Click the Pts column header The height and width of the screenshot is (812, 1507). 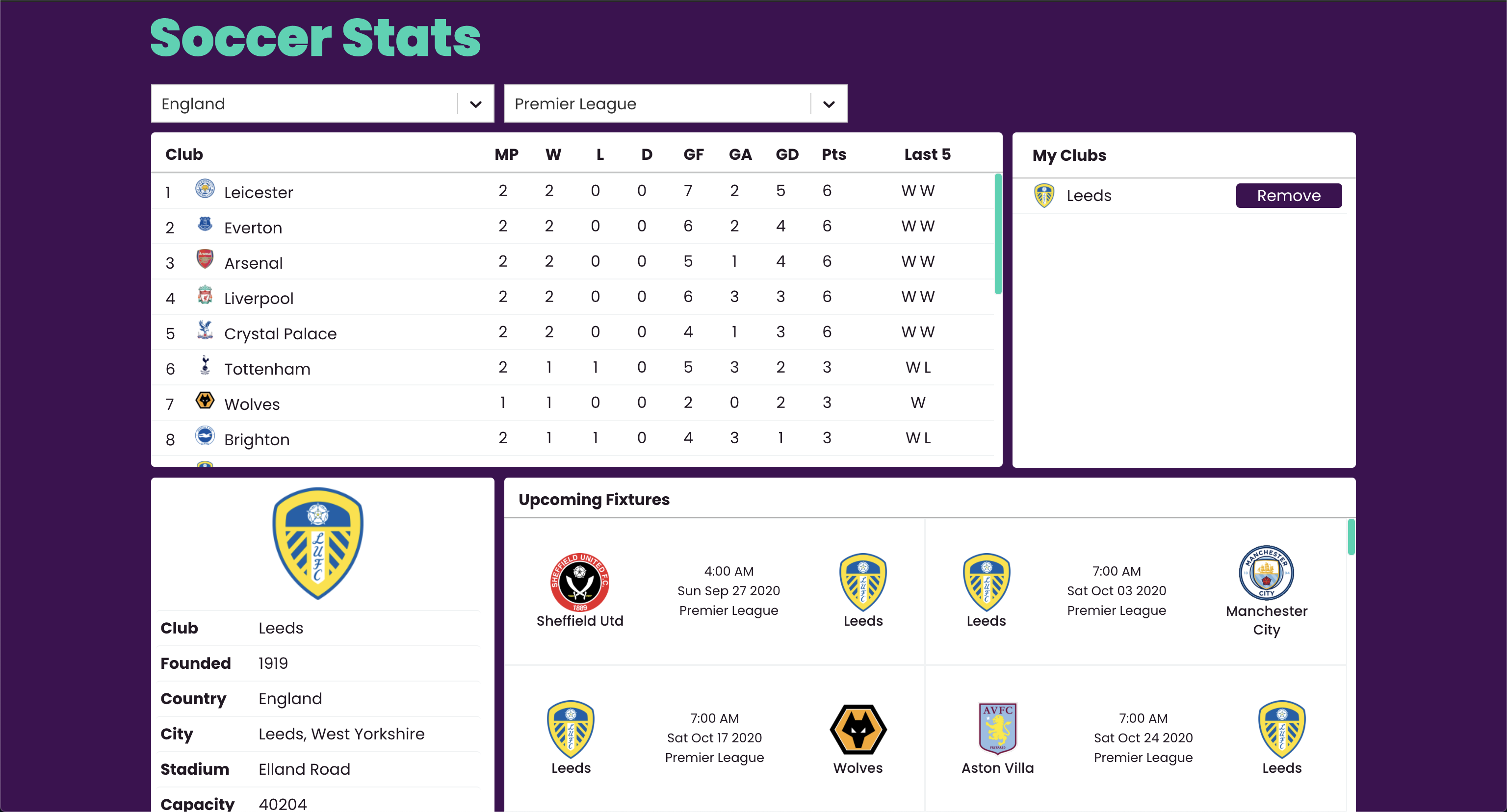833,154
